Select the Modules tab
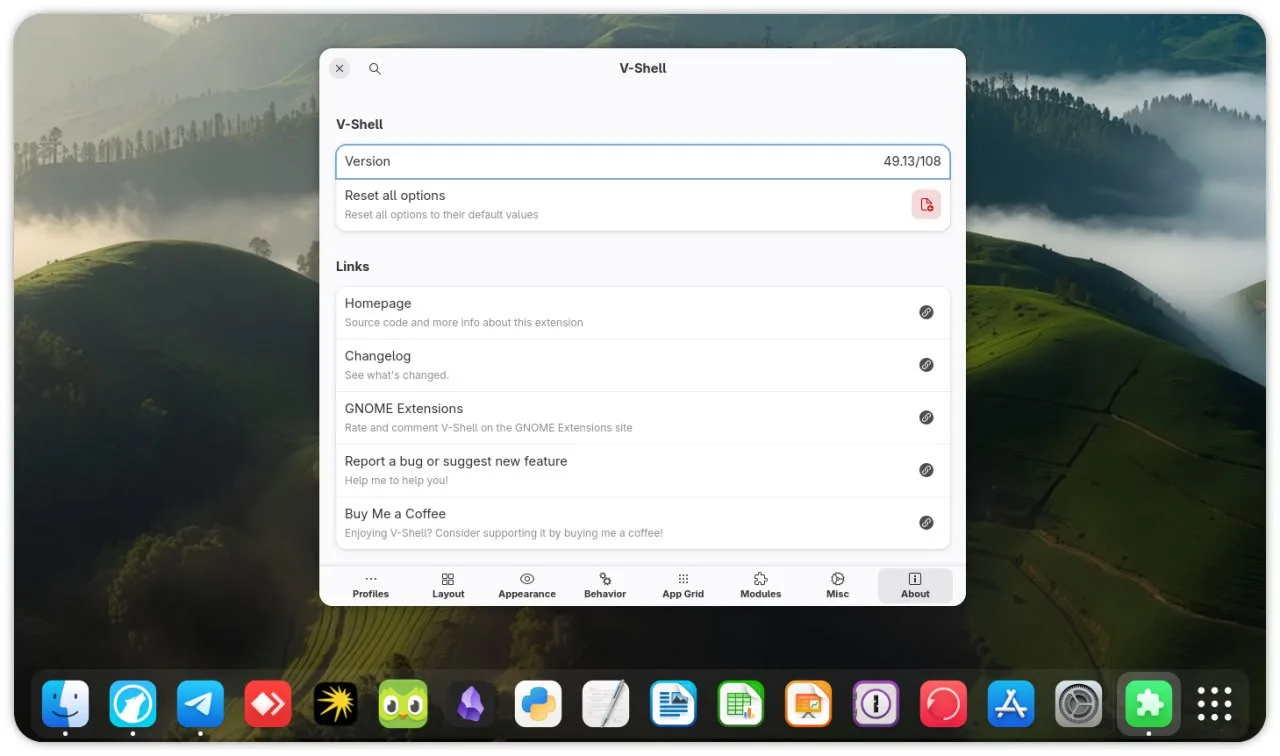 (761, 586)
